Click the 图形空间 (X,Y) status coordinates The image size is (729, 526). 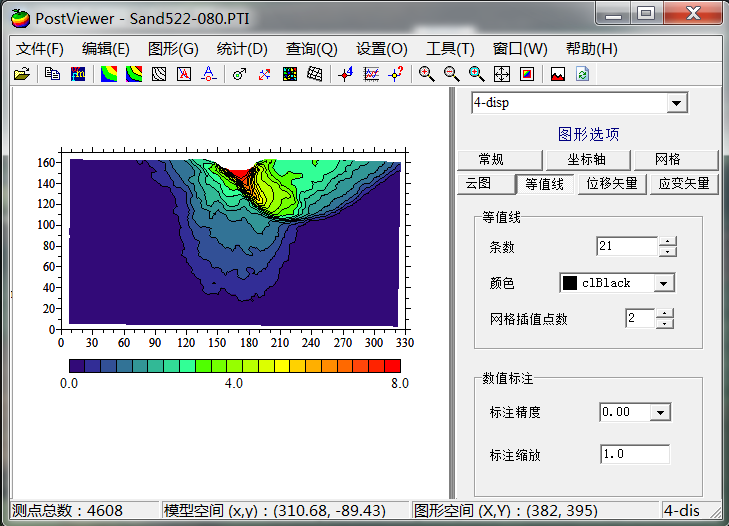coord(535,511)
